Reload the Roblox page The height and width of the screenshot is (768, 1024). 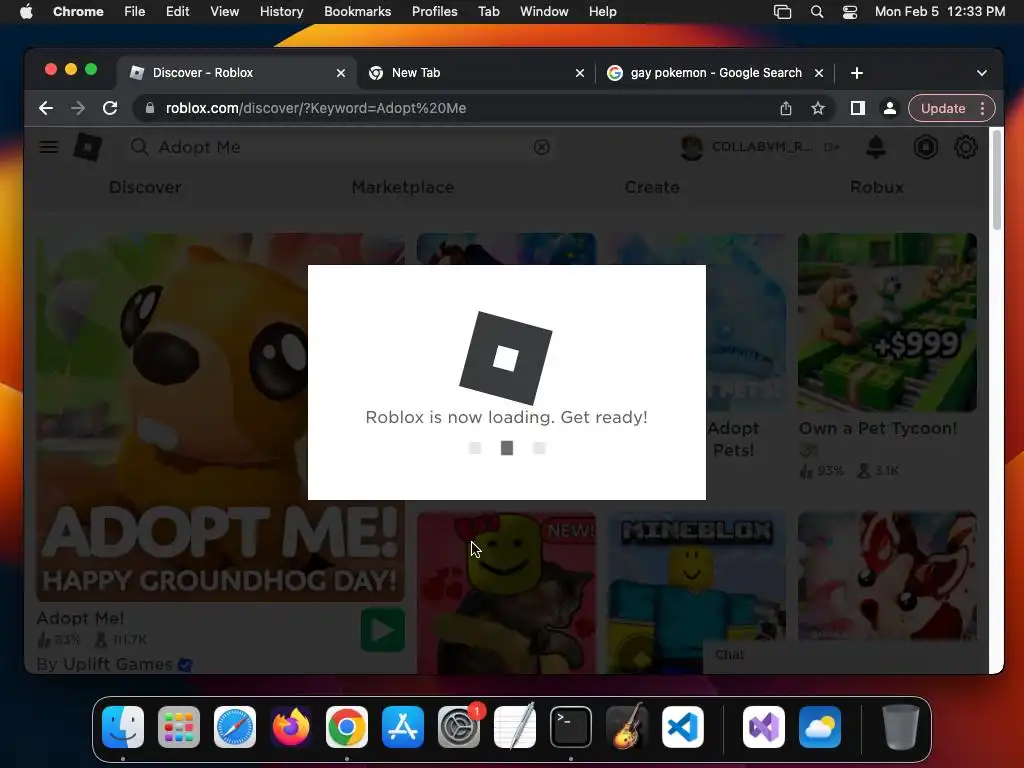tap(110, 108)
